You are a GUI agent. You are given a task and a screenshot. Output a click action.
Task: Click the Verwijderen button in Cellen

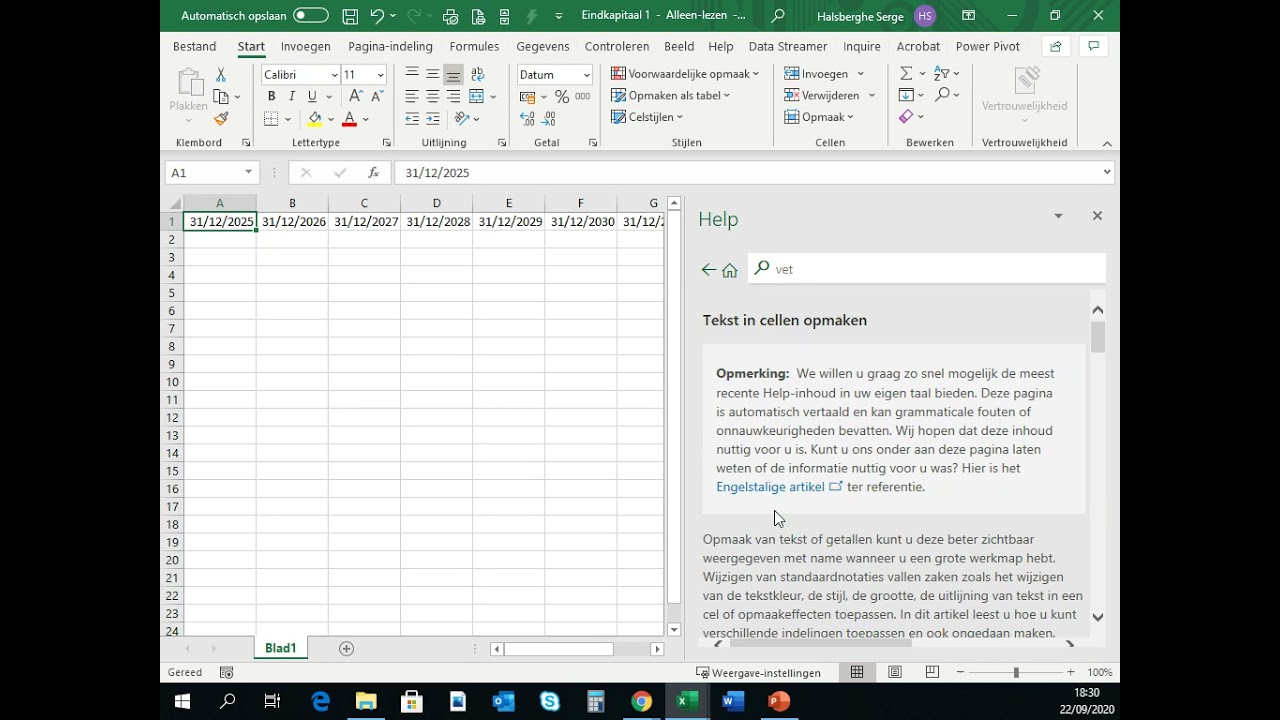tap(830, 96)
